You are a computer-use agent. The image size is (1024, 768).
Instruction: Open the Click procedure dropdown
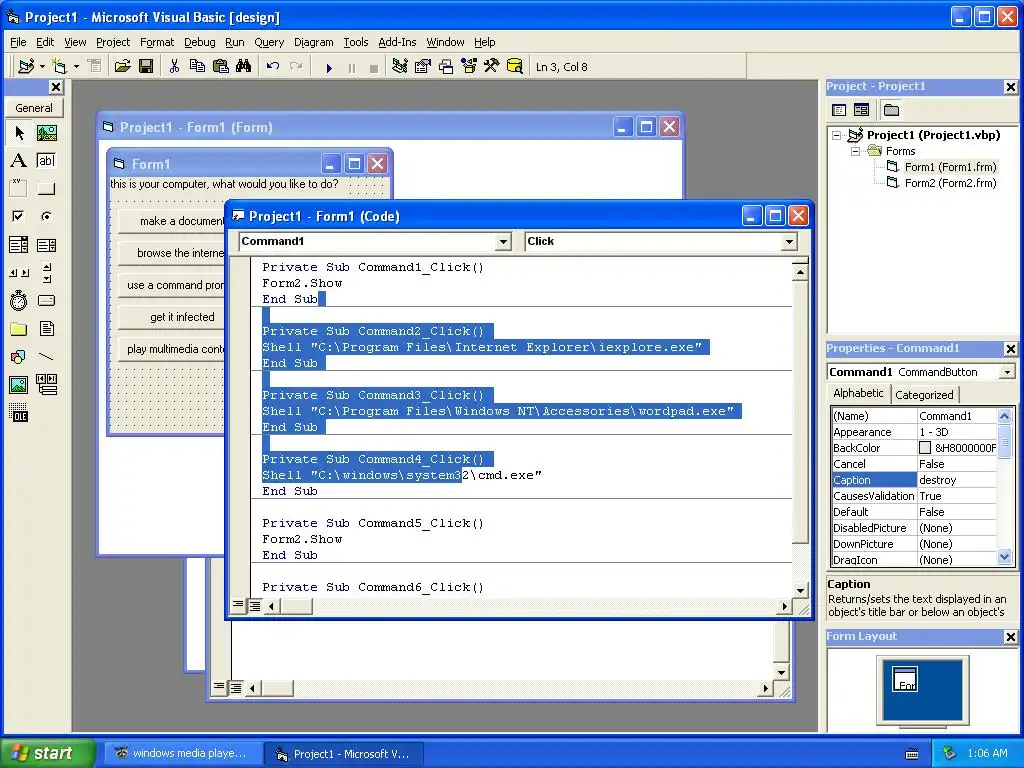(x=789, y=242)
